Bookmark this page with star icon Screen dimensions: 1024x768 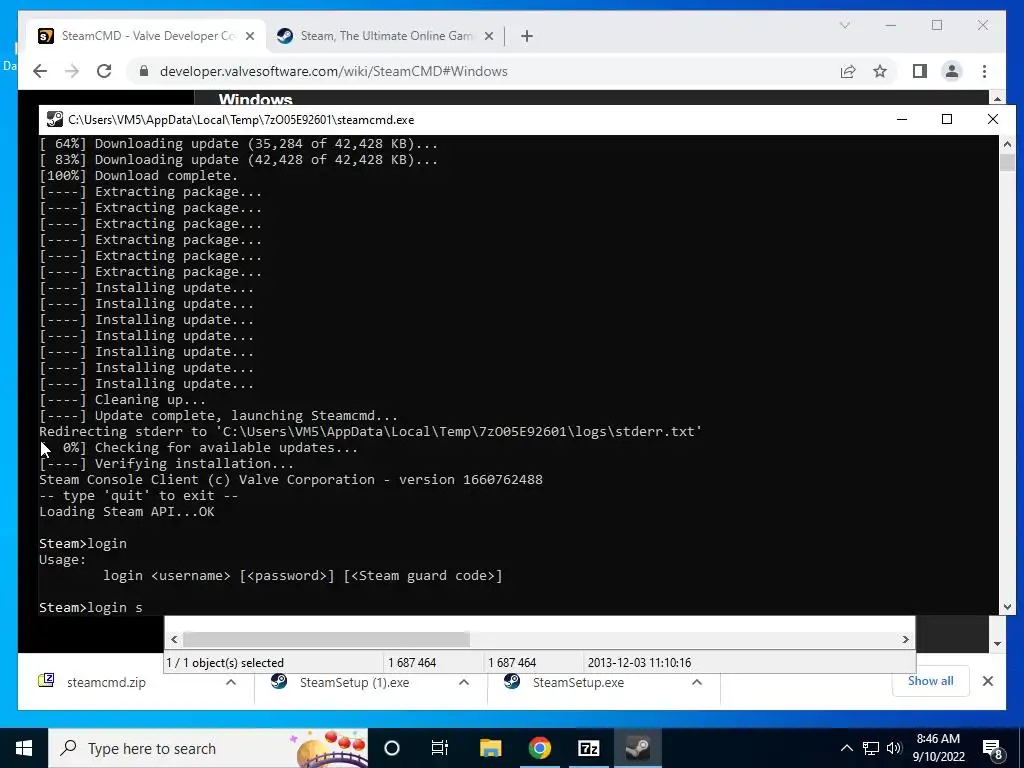[880, 71]
